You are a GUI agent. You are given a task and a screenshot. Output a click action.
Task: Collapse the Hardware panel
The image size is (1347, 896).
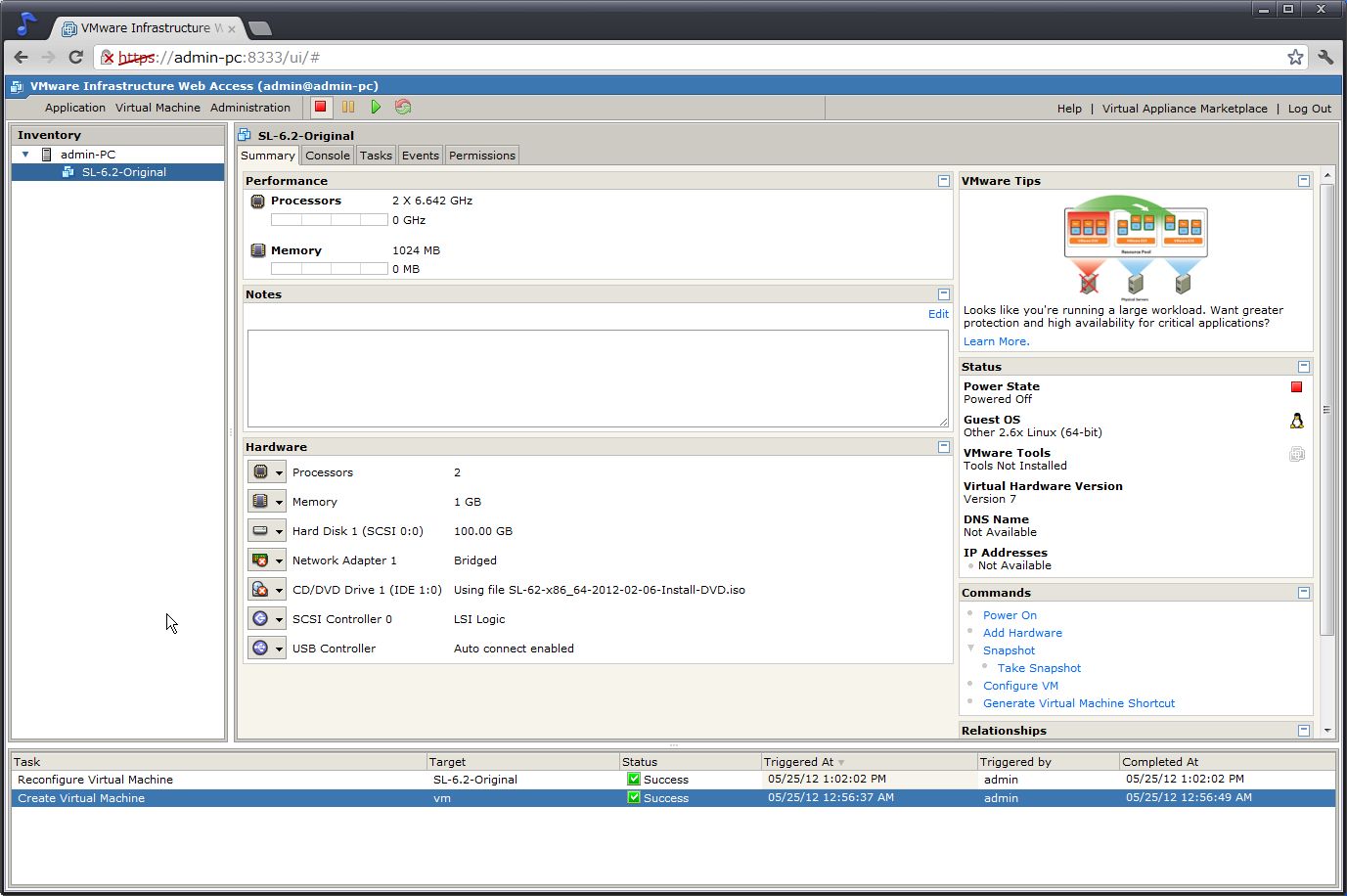(944, 447)
